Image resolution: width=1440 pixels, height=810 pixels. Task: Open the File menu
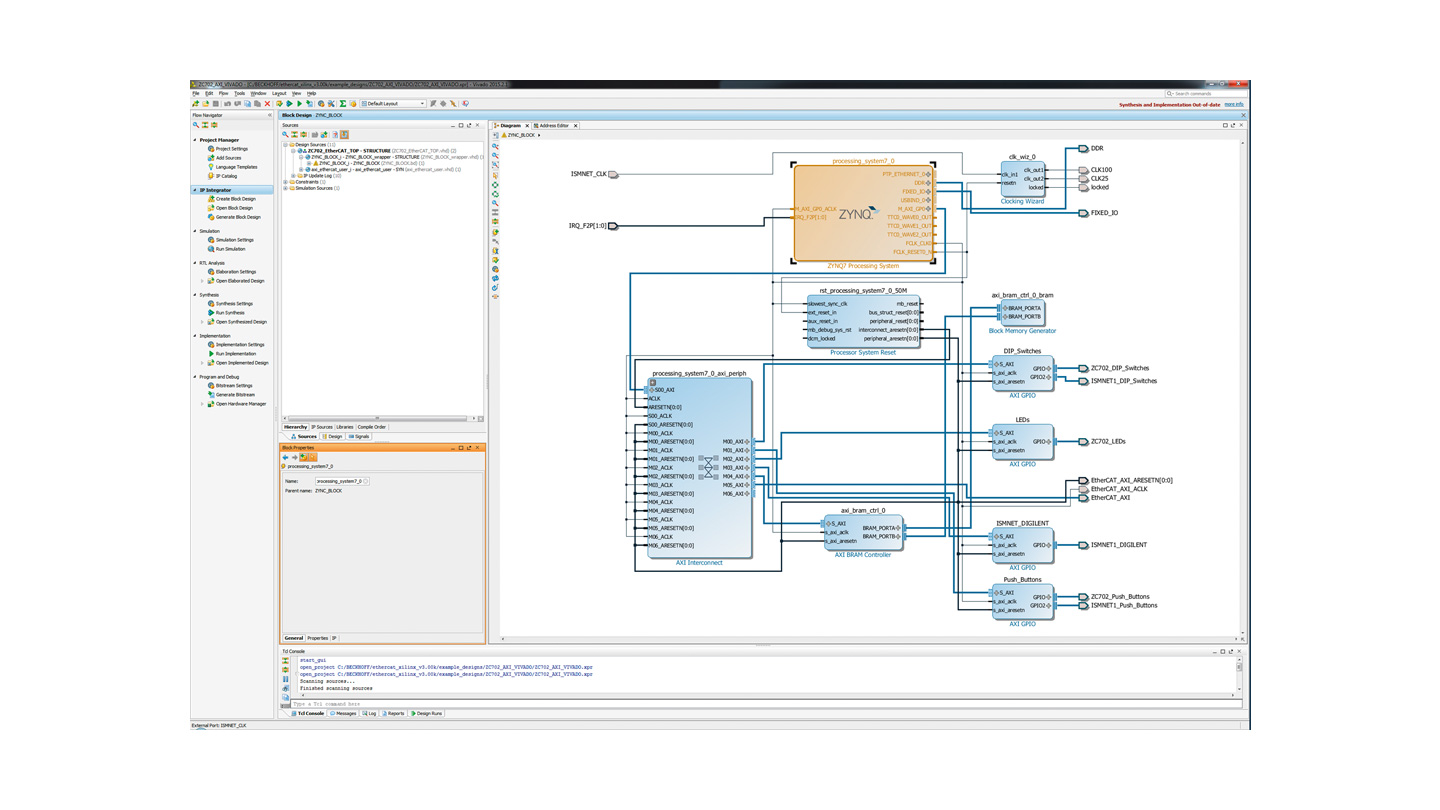[x=196, y=93]
